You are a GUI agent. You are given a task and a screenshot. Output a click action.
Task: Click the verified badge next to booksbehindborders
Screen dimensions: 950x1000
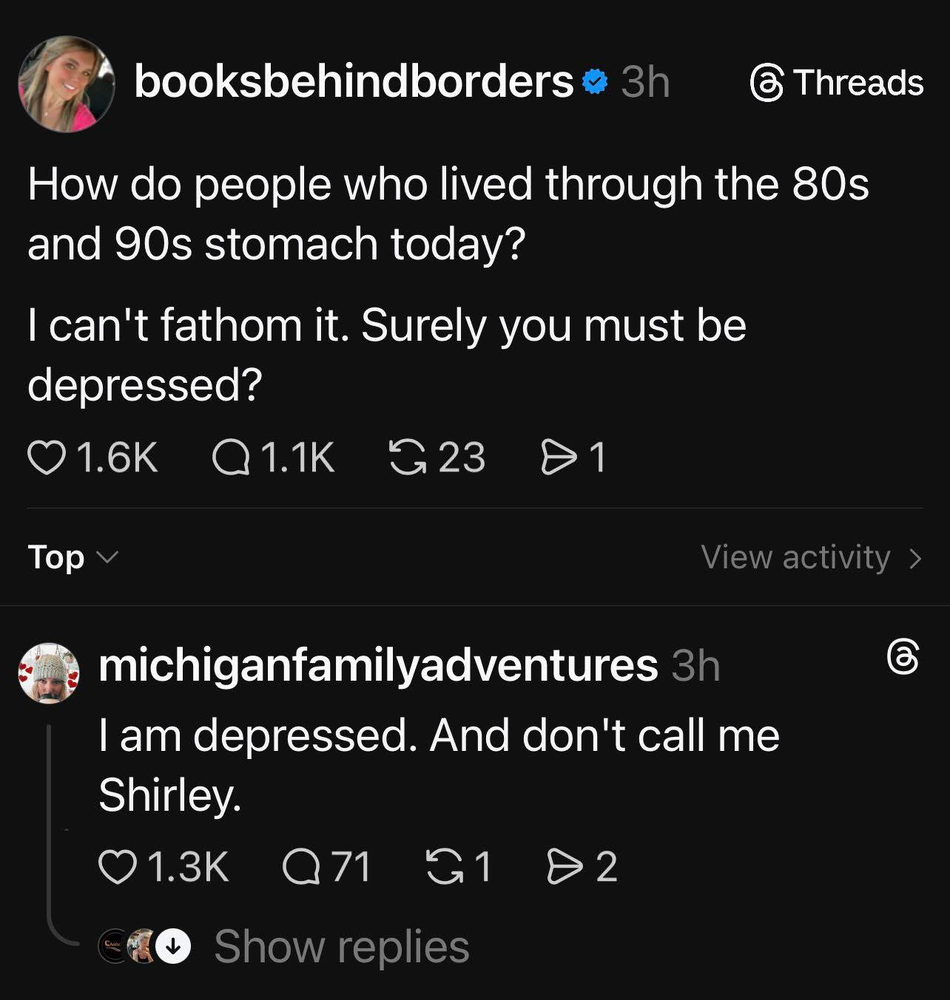coord(594,83)
